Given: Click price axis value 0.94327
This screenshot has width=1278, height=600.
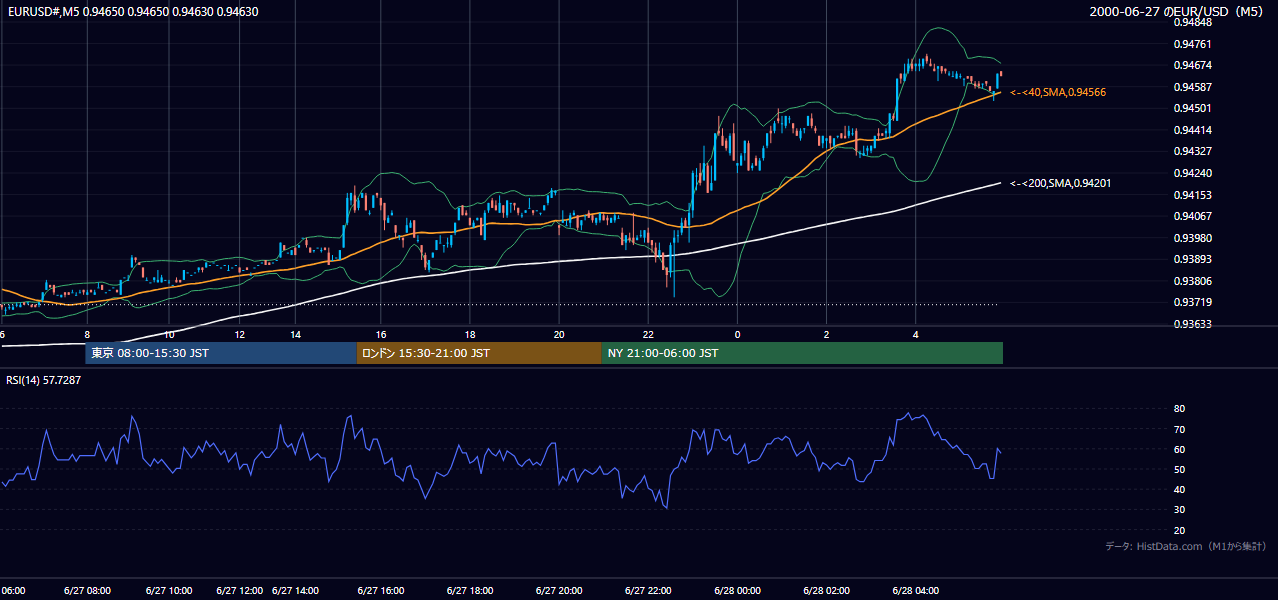Looking at the screenshot, I should [x=1192, y=152].
